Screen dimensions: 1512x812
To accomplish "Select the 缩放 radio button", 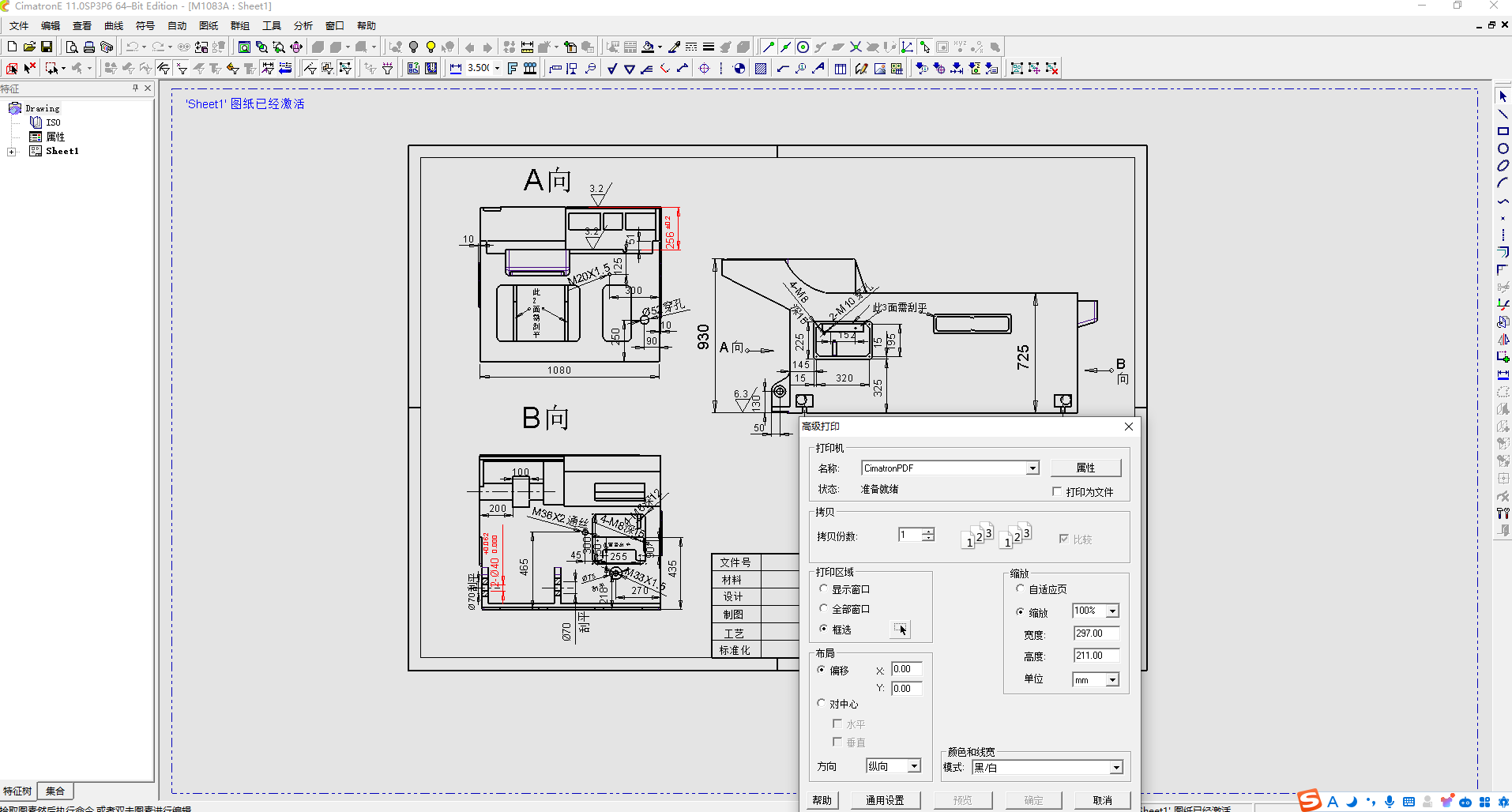I will coord(1021,612).
